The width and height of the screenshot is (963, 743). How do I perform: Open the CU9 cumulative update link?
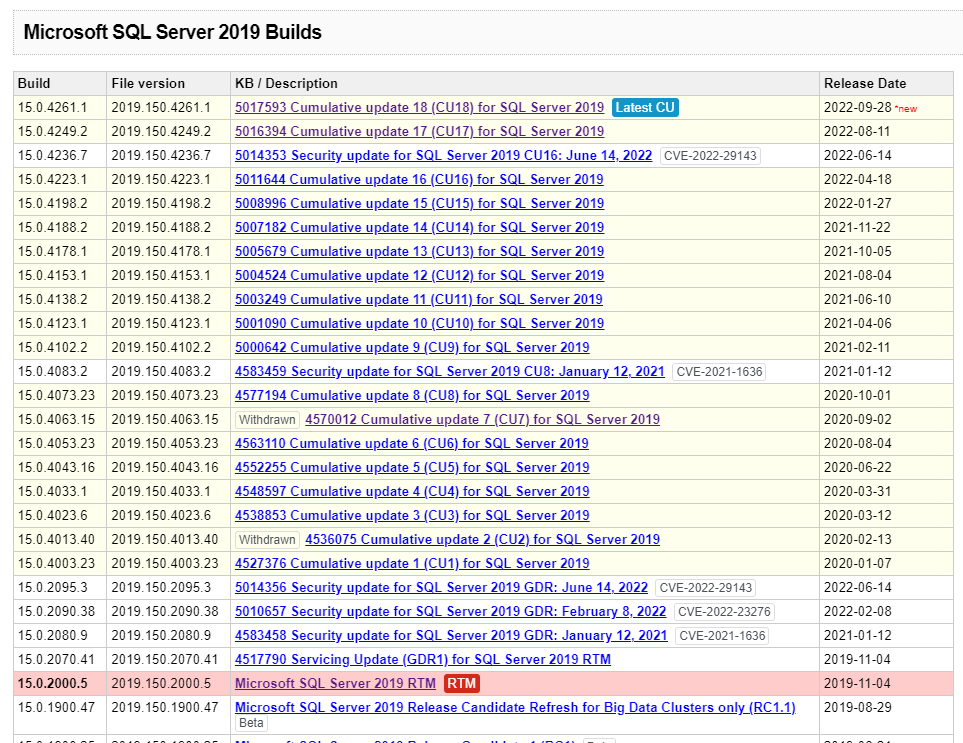coord(412,347)
